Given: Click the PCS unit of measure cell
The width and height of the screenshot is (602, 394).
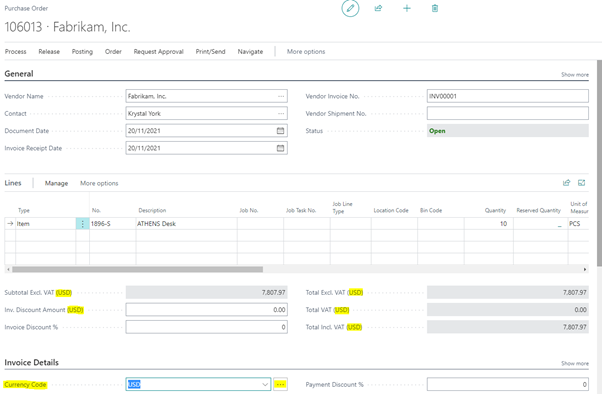Looking at the screenshot, I should pos(578,223).
